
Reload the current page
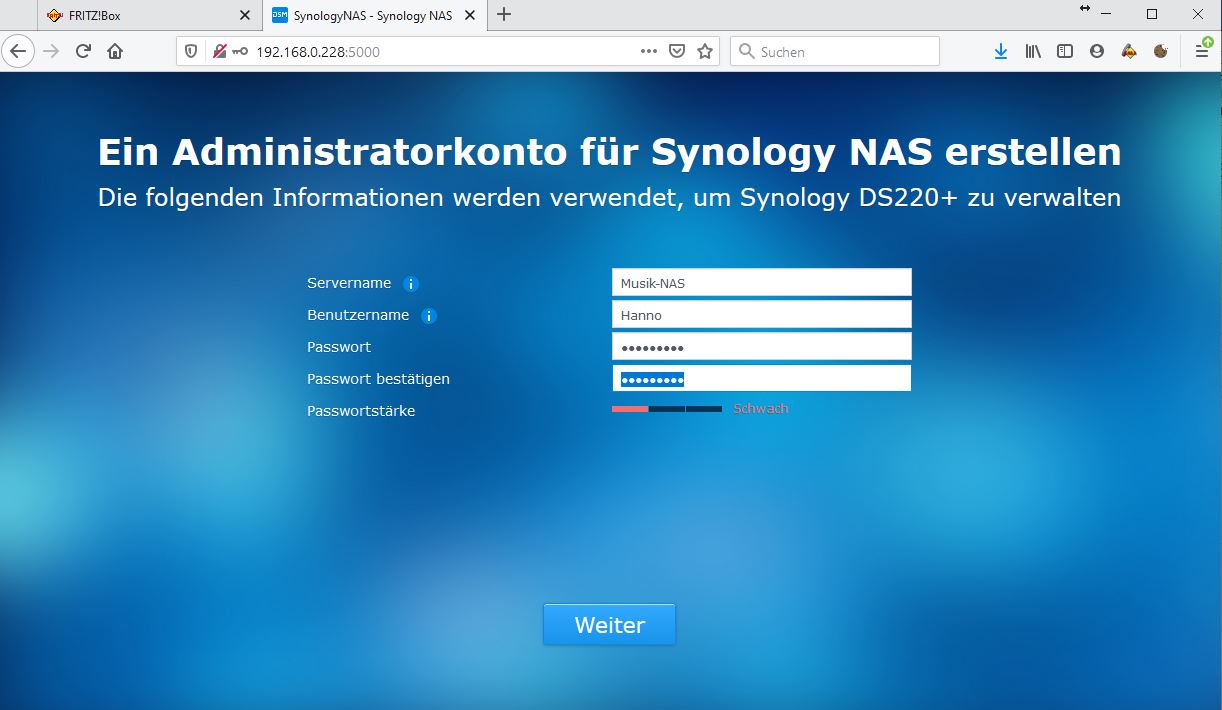pyautogui.click(x=84, y=51)
